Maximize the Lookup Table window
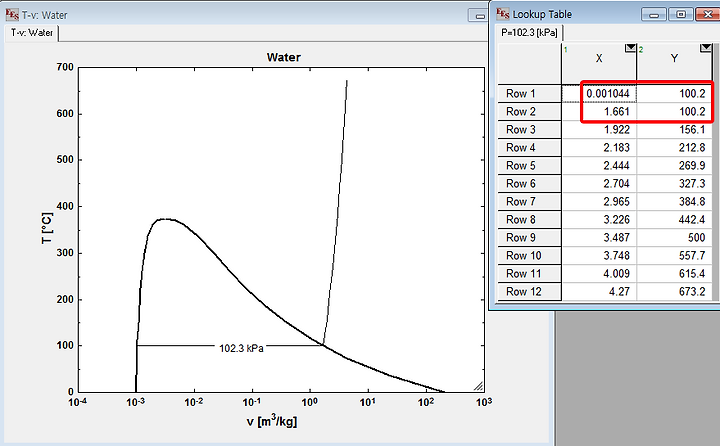 [x=681, y=15]
